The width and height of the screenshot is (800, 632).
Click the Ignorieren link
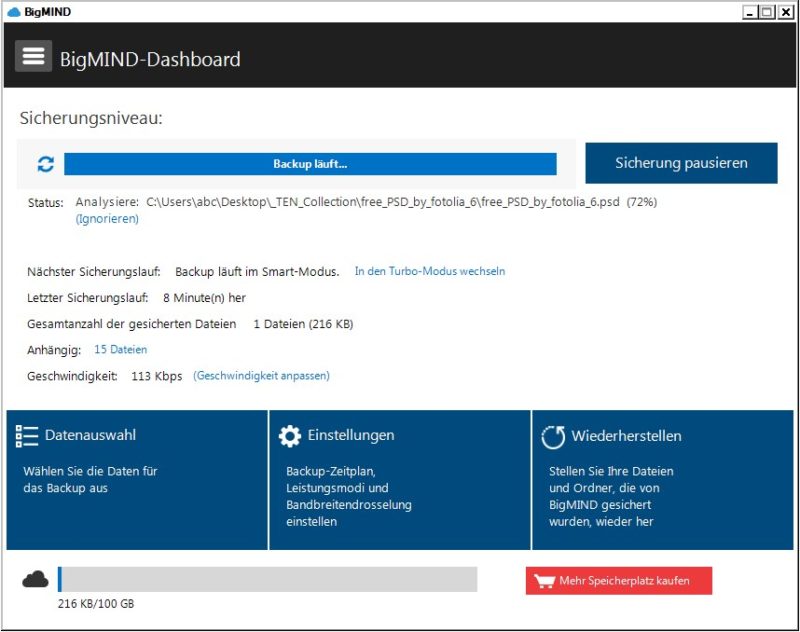tap(107, 219)
